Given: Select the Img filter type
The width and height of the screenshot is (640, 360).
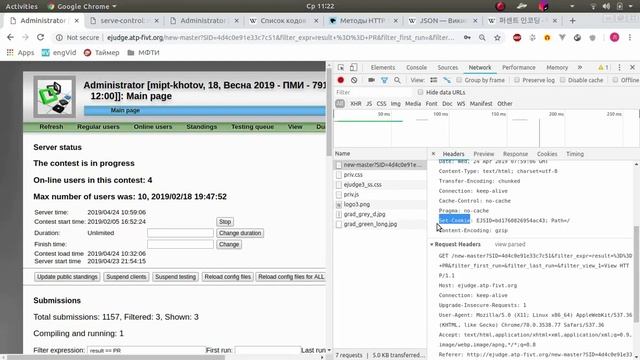Looking at the screenshot, I should (396, 104).
